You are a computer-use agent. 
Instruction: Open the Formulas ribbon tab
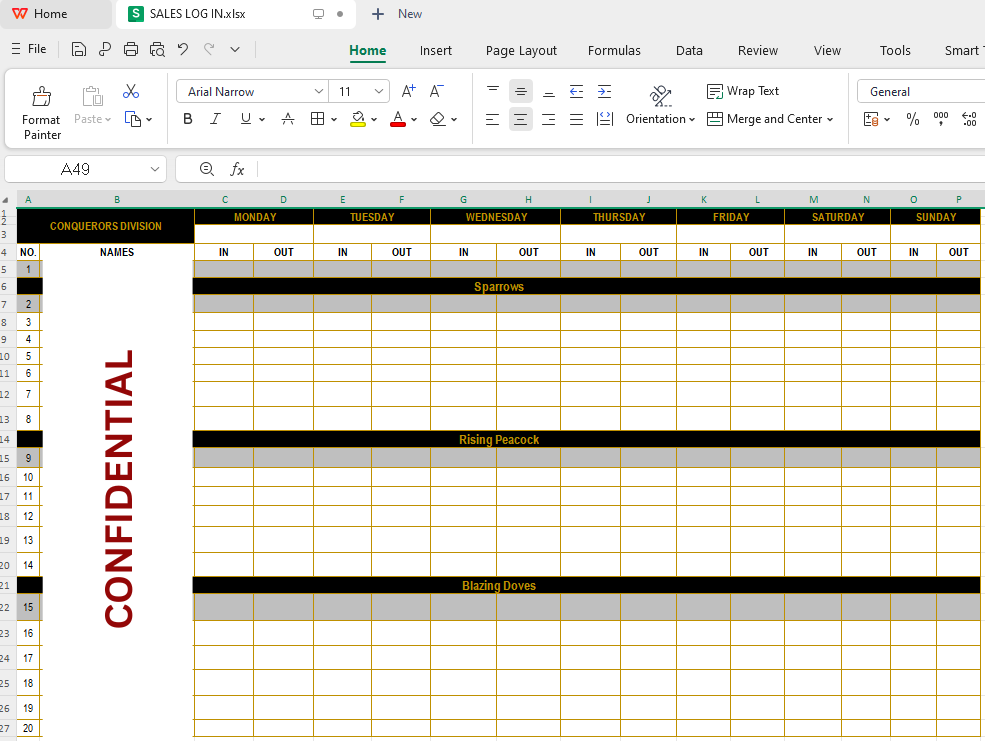click(x=614, y=50)
